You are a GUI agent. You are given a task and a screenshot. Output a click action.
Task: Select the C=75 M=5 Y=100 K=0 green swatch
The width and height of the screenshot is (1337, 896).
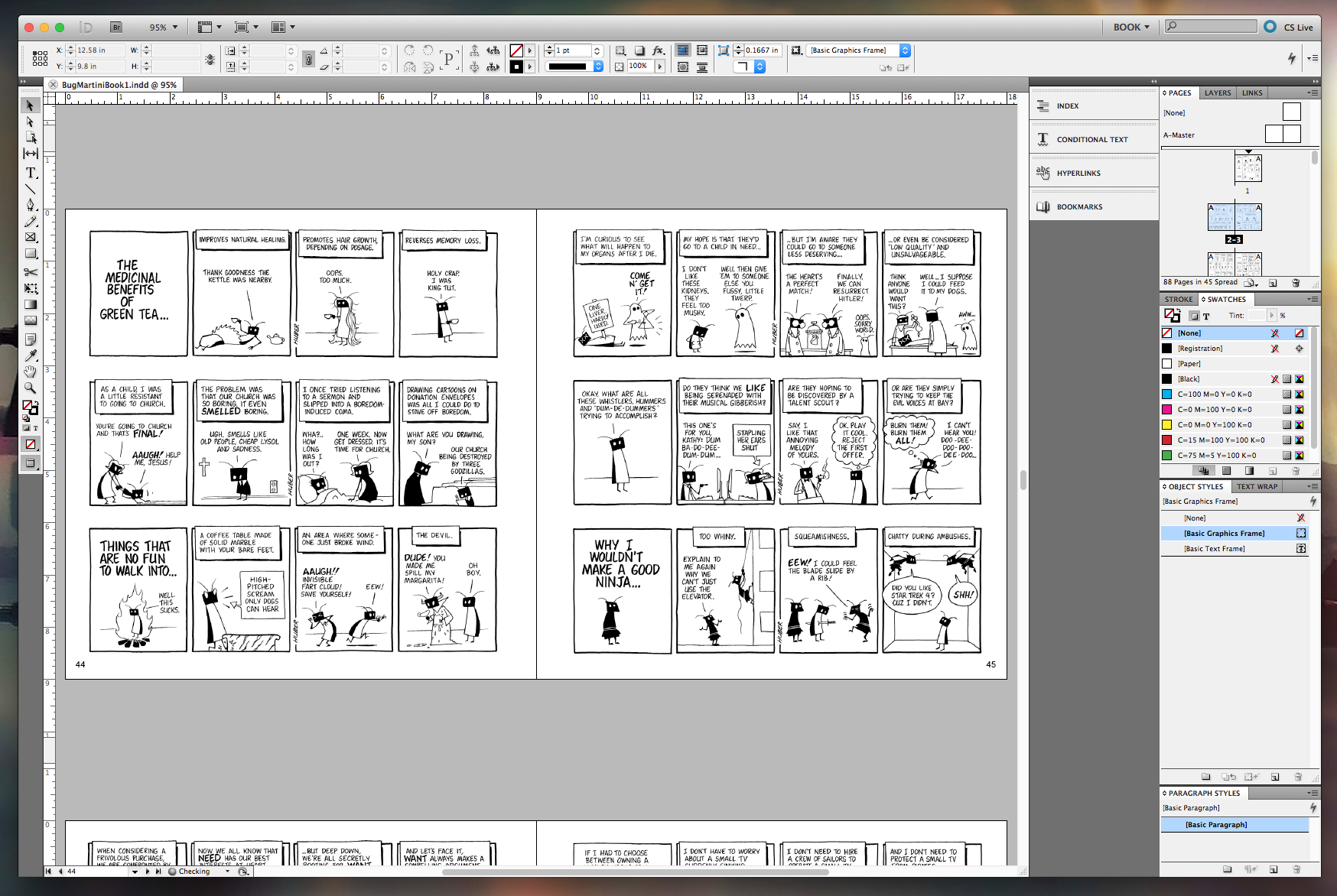1233,456
